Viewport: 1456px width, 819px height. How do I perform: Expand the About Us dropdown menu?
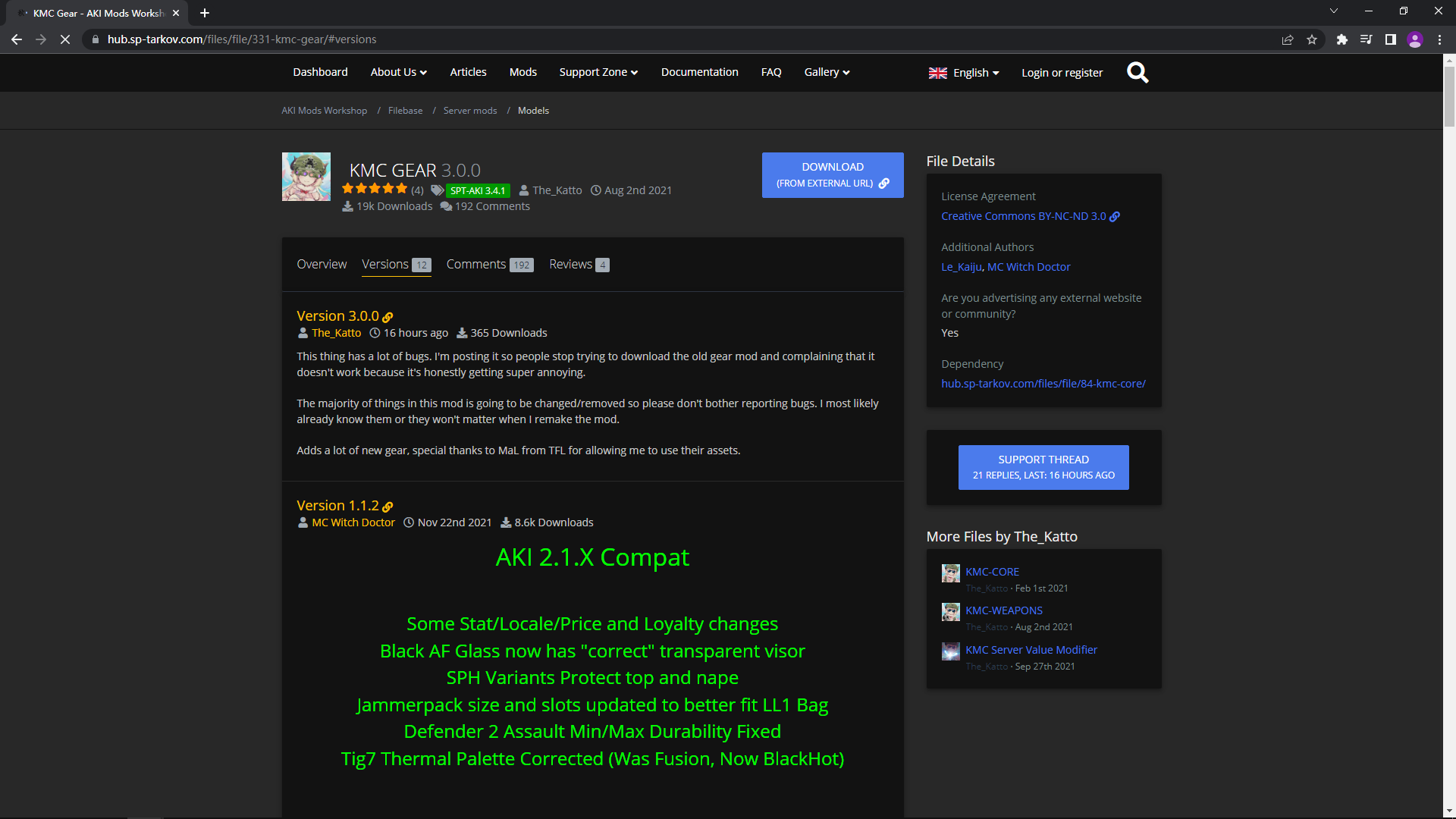[398, 72]
